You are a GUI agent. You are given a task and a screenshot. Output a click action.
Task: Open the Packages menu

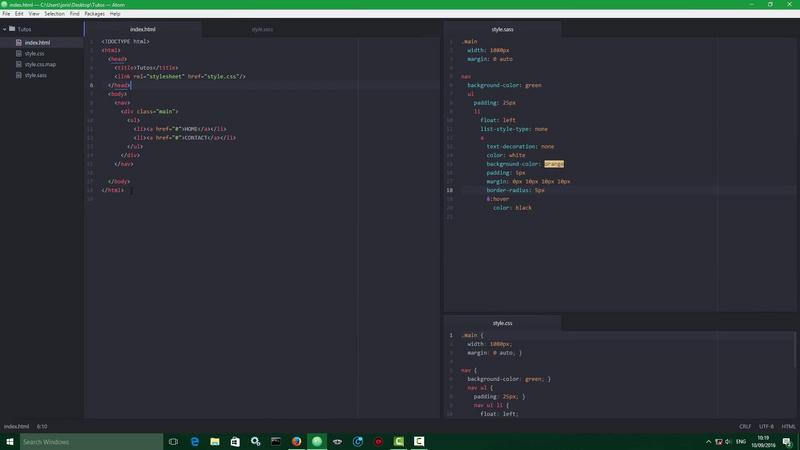(94, 14)
